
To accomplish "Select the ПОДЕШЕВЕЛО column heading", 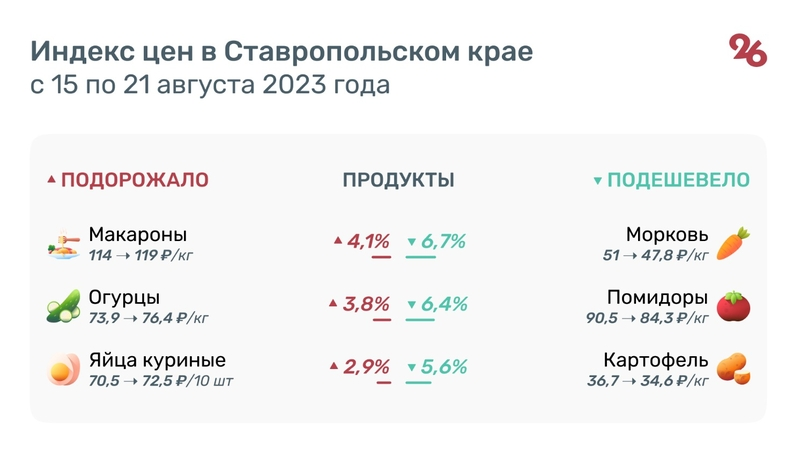I will [x=679, y=180].
